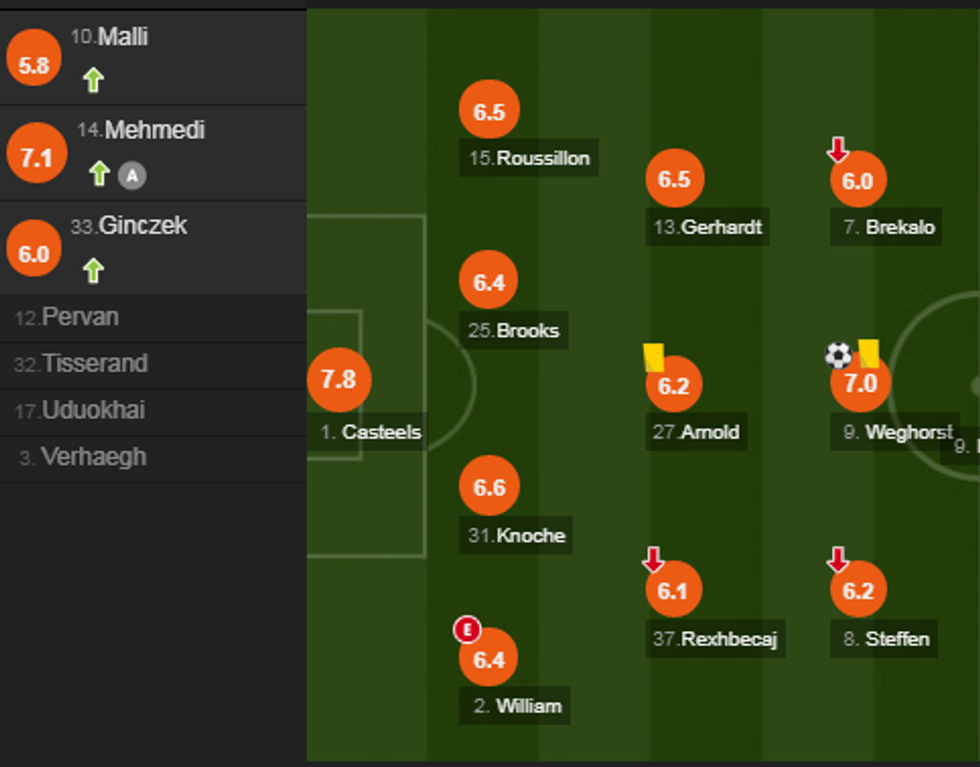
Task: Click Casteels' 7.8 rating badge
Action: [339, 380]
